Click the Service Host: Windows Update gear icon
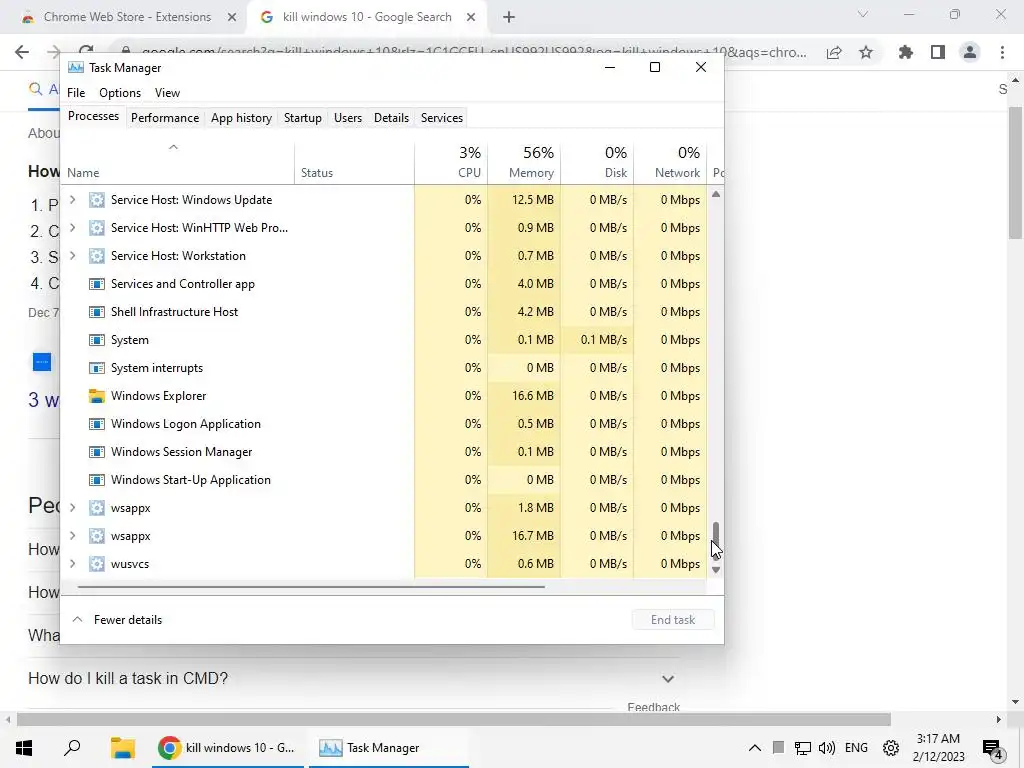The width and height of the screenshot is (1024, 768). point(97,200)
